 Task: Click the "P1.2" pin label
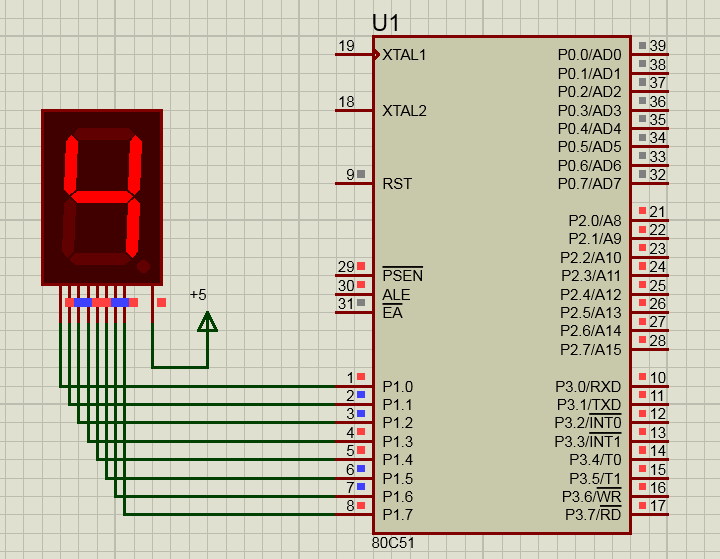[x=398, y=423]
